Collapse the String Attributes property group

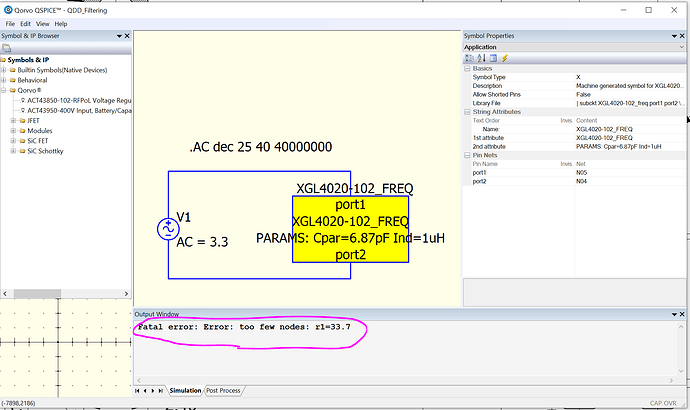pos(467,112)
